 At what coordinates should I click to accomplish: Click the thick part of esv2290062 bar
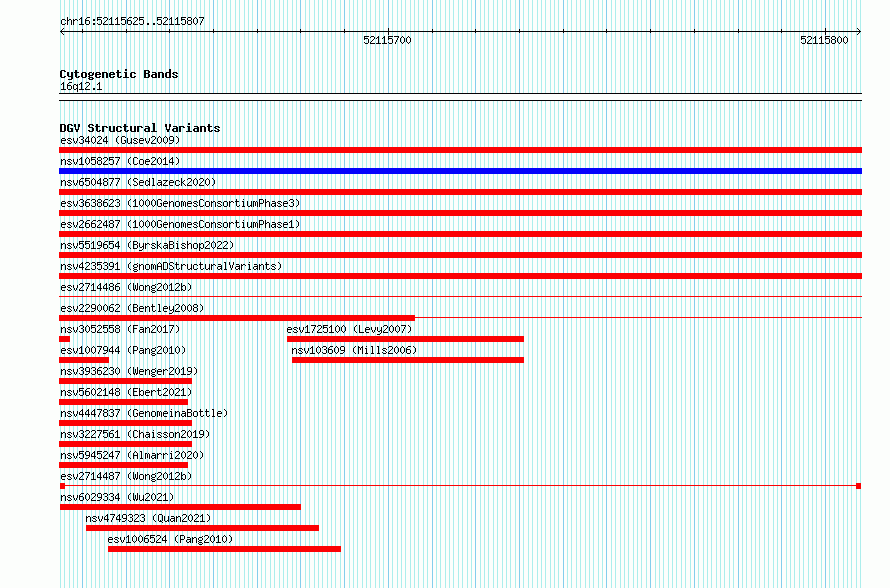click(237, 318)
